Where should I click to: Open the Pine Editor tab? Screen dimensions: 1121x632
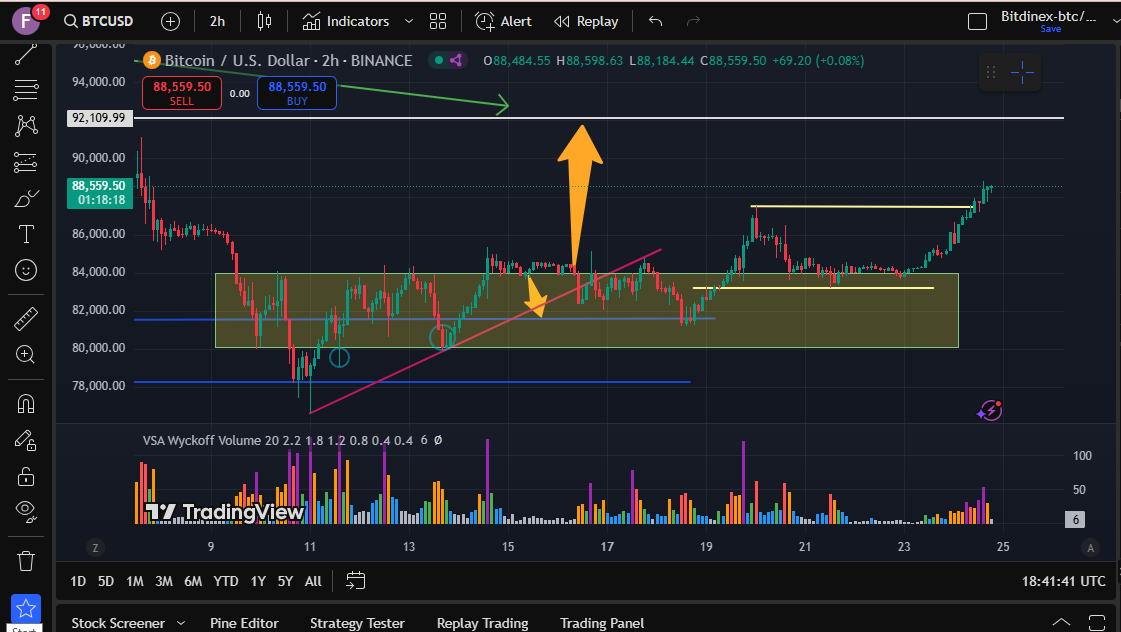[x=244, y=623]
